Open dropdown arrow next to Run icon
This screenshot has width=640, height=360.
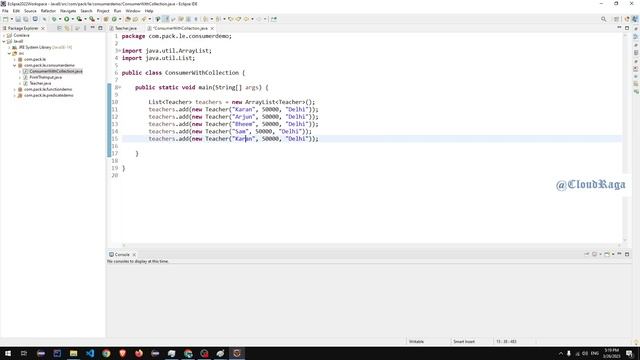[73, 19]
